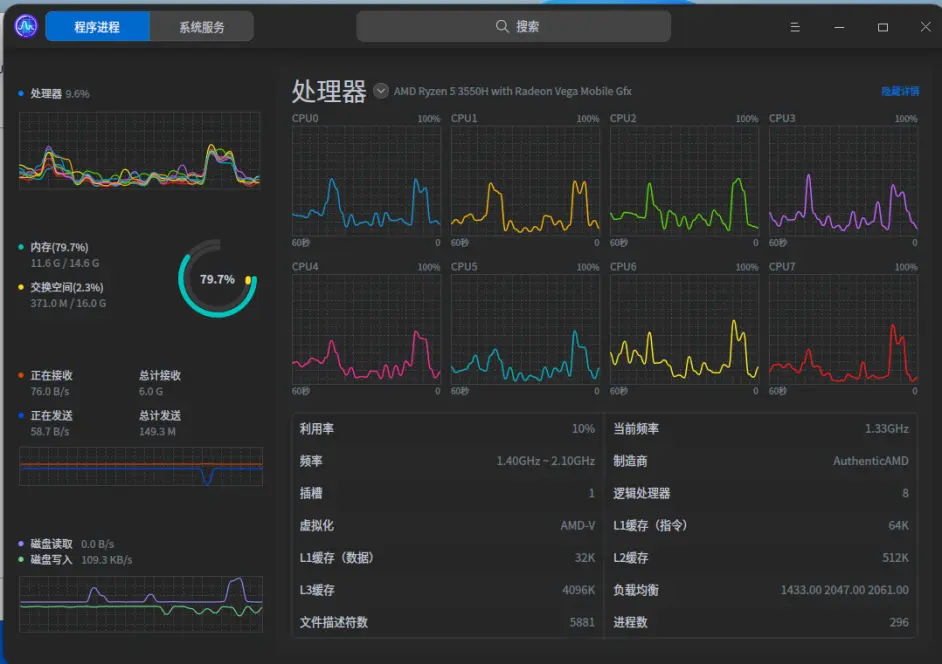Click the CPU4 usage chart

(x=366, y=329)
